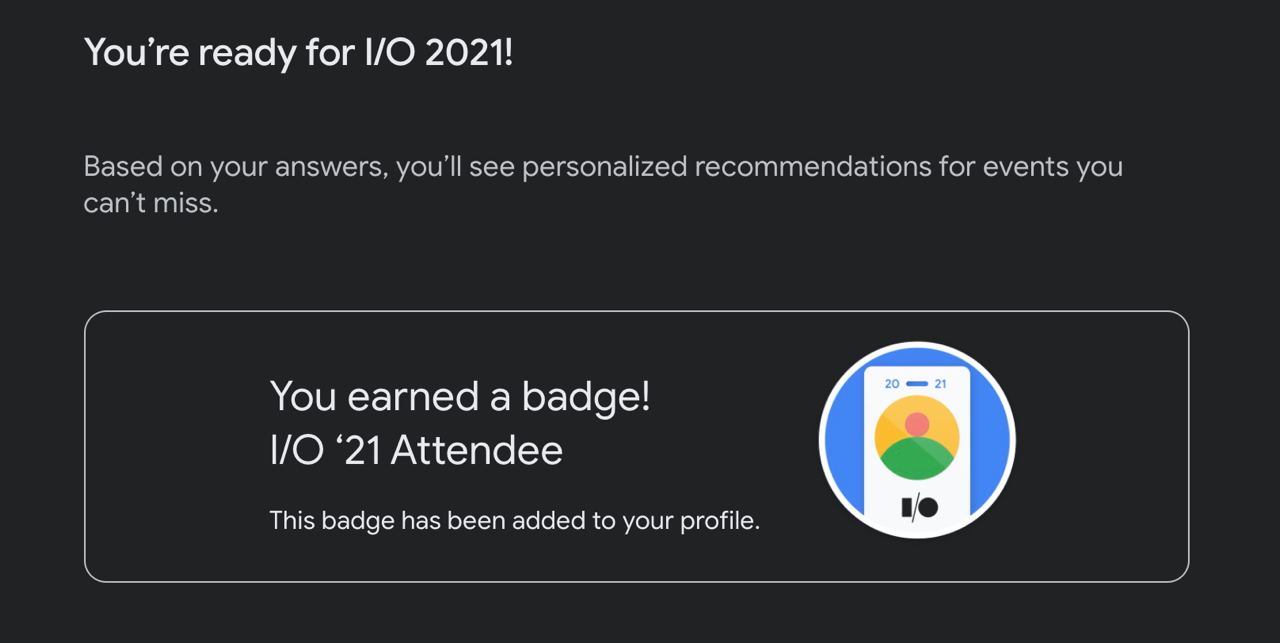Click the "You're ready for I/O 2021!" heading
1280x643 pixels.
click(x=298, y=51)
